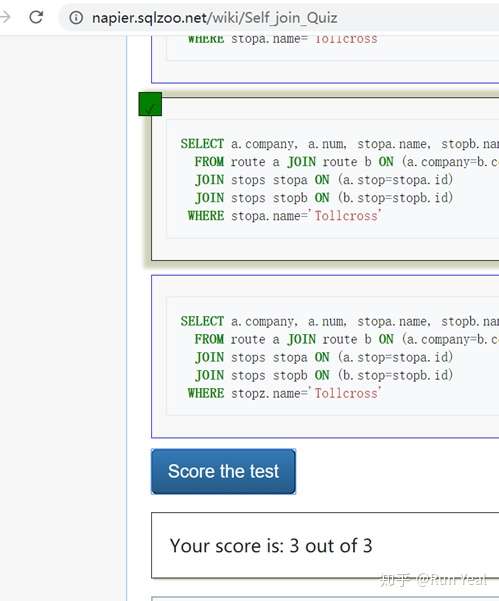Go forward with the browser arrow

click(x=5, y=17)
